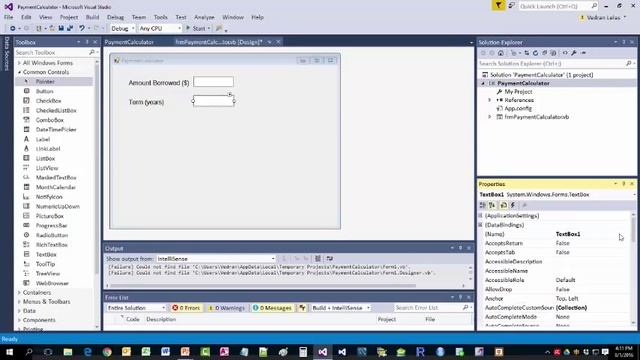Open the Debug menu

[x=115, y=17]
